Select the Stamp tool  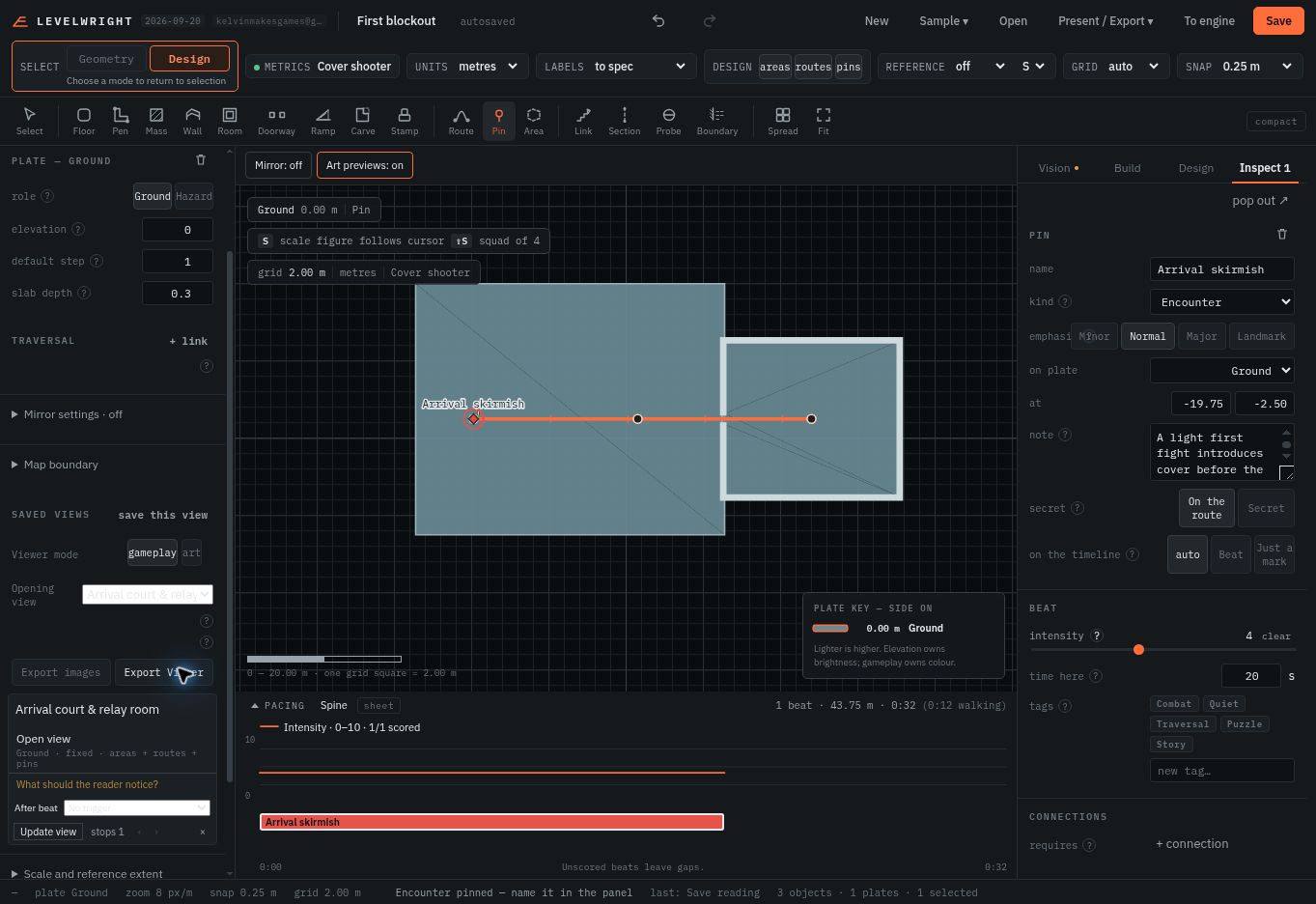coord(405,121)
